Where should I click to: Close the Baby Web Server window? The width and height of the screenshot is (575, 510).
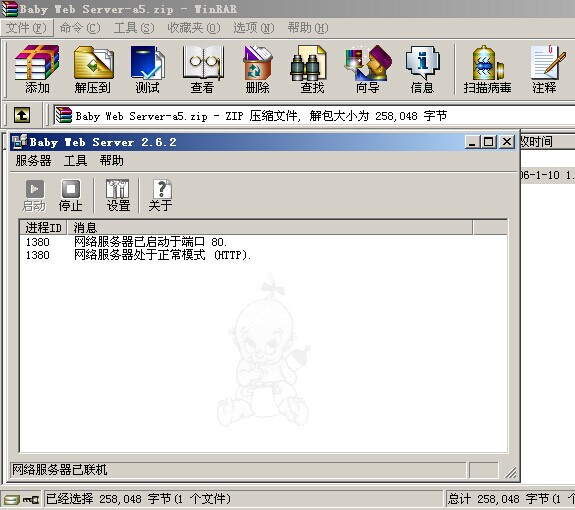(507, 142)
